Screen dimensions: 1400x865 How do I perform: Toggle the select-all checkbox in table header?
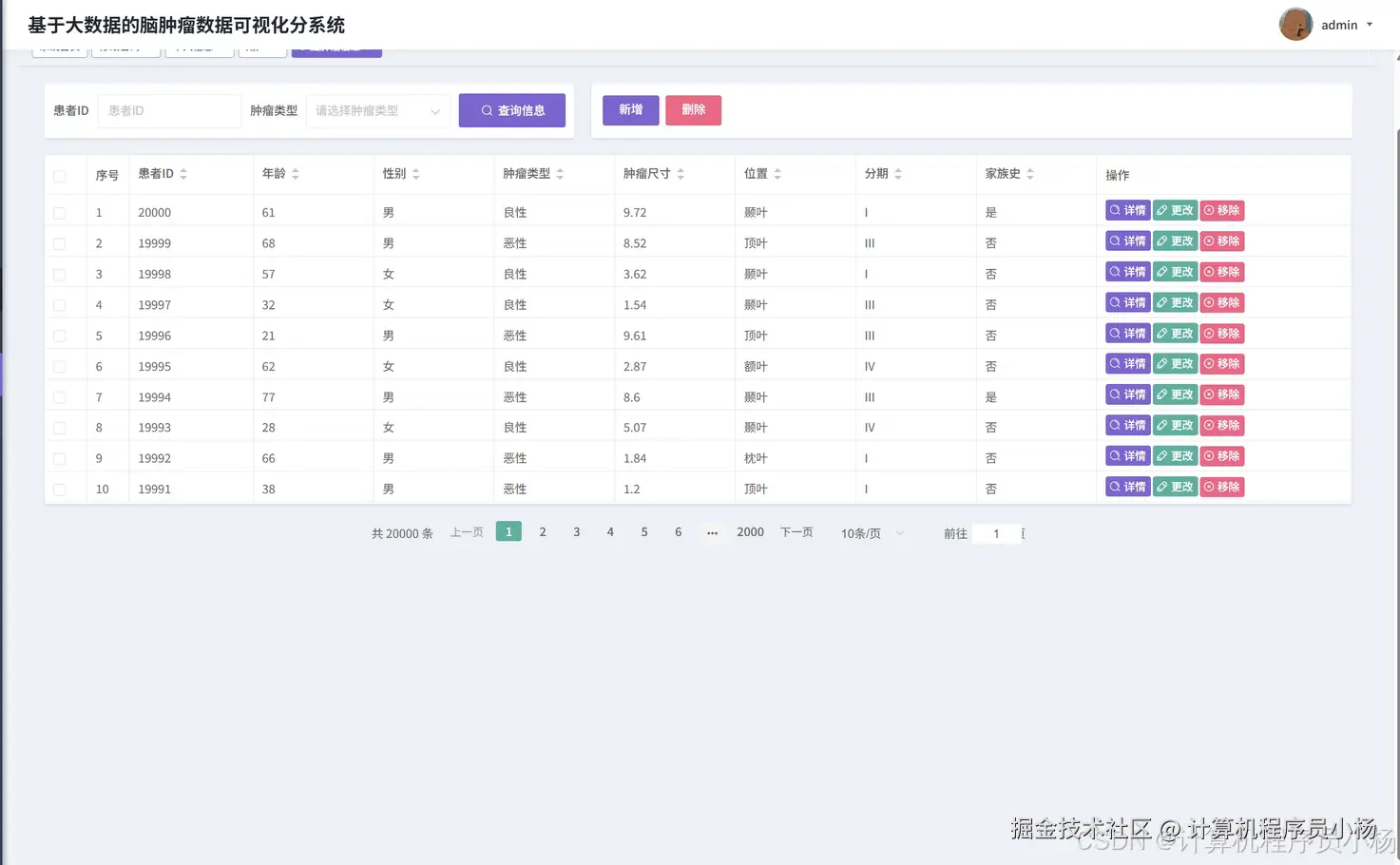(x=61, y=175)
